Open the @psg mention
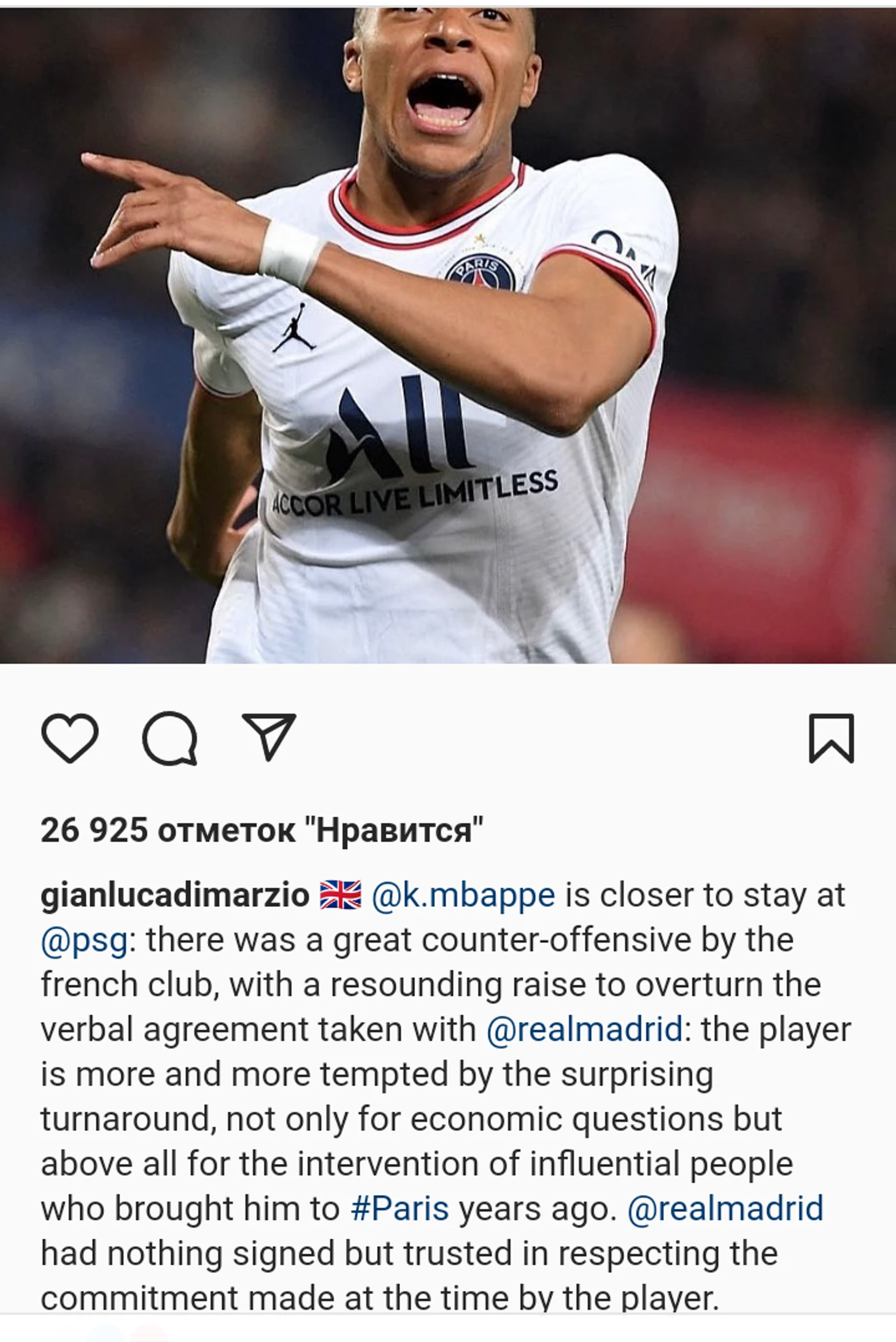The height and width of the screenshot is (1342, 896). pos(85,941)
